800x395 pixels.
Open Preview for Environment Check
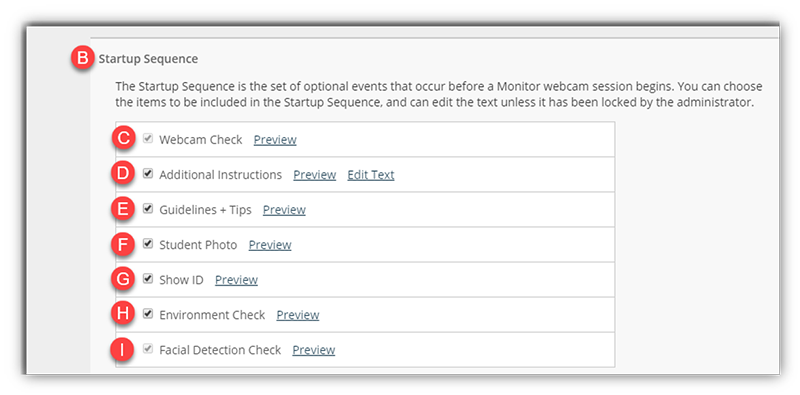coord(298,315)
